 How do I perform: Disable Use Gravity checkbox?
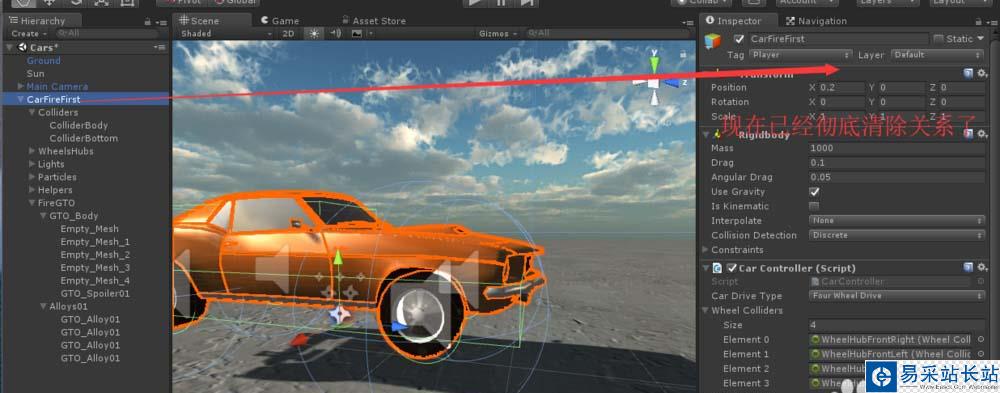pyautogui.click(x=814, y=191)
